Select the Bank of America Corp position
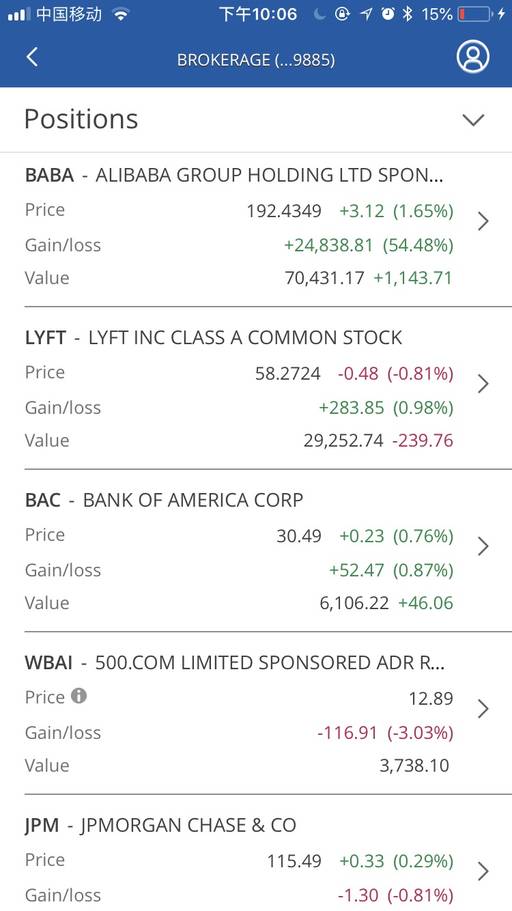 (256, 551)
